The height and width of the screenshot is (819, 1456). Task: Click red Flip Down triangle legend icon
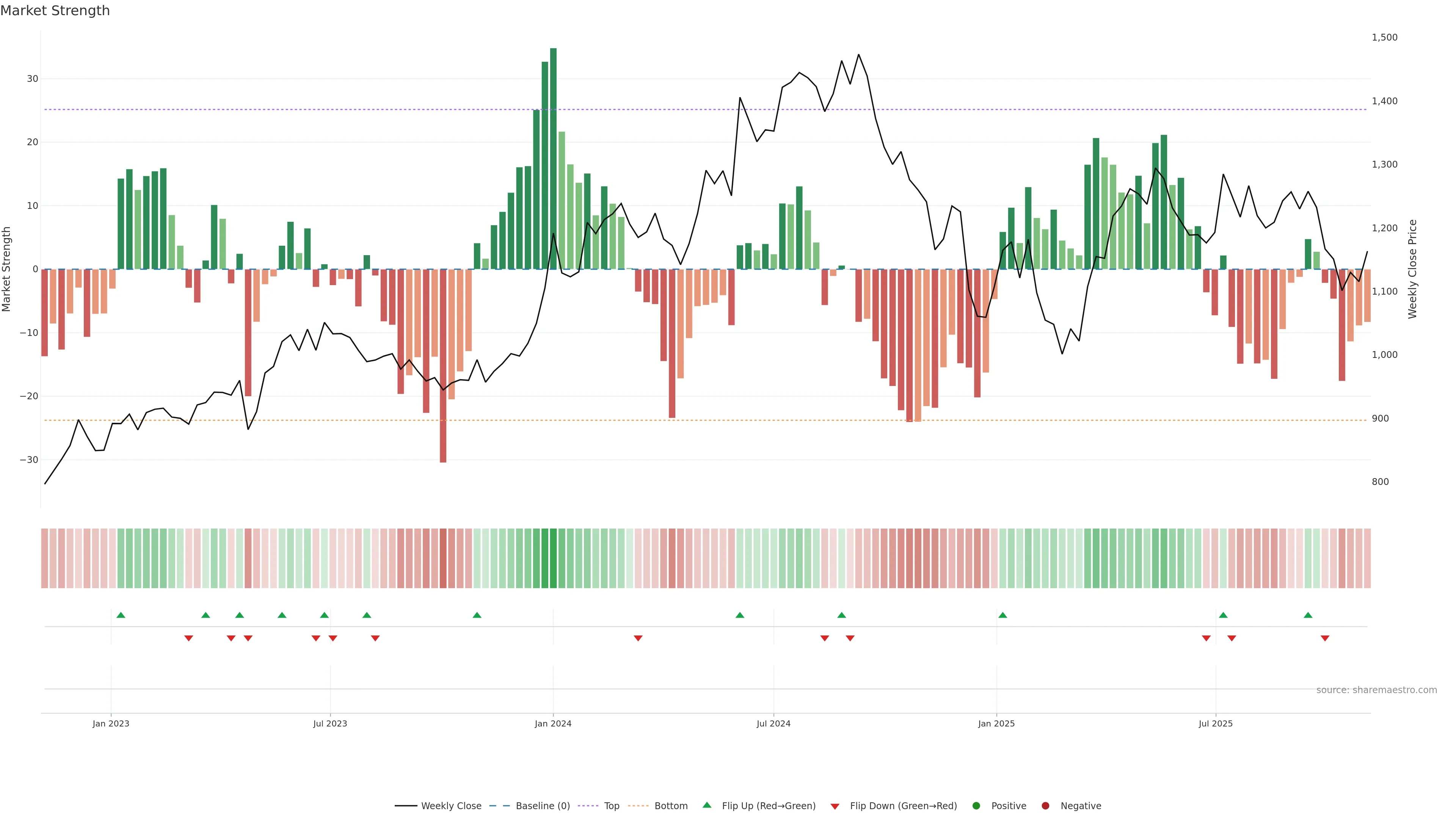click(x=835, y=806)
